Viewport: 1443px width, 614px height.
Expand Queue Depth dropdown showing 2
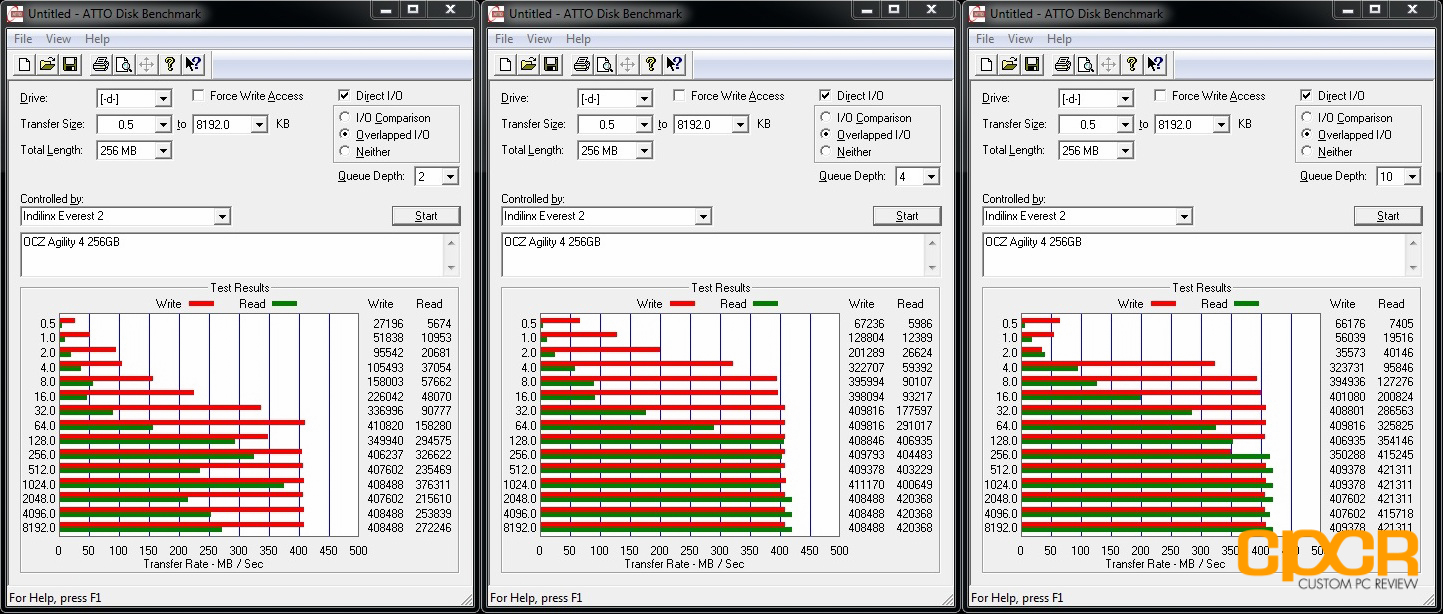[x=450, y=177]
